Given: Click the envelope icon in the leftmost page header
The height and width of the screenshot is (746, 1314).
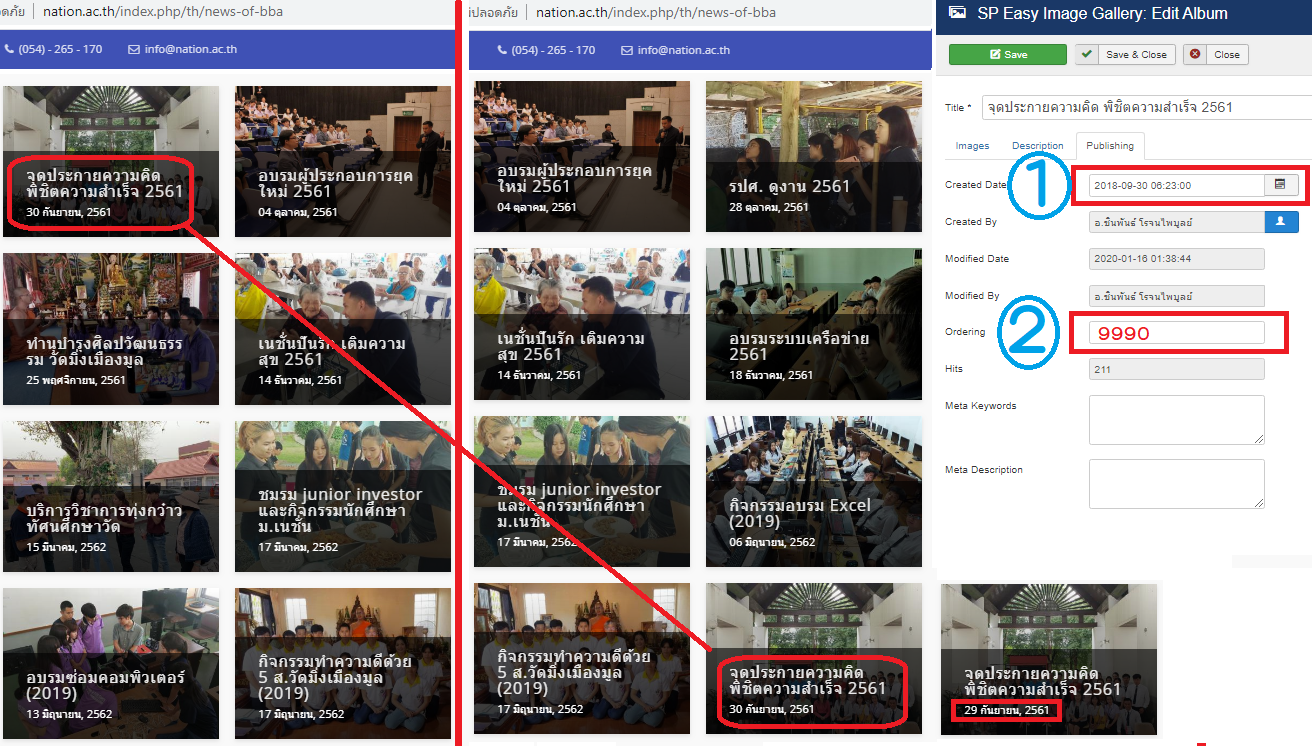Looking at the screenshot, I should (134, 49).
